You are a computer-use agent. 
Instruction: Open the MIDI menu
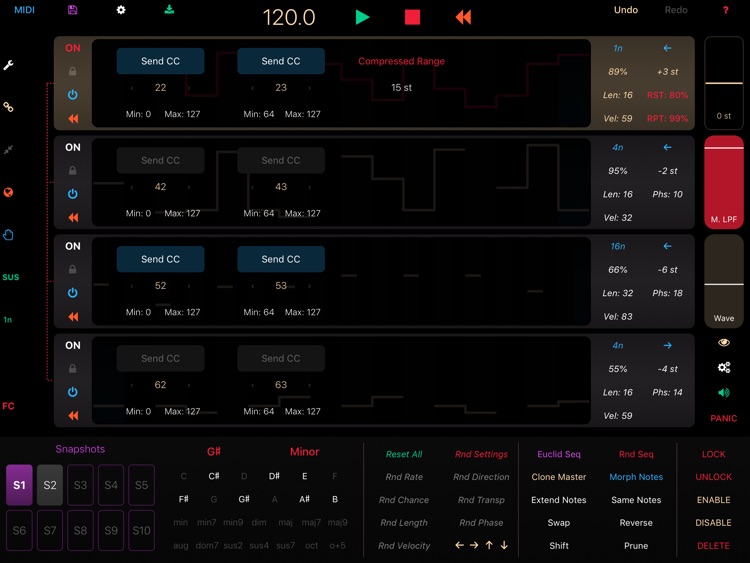pyautogui.click(x=24, y=10)
